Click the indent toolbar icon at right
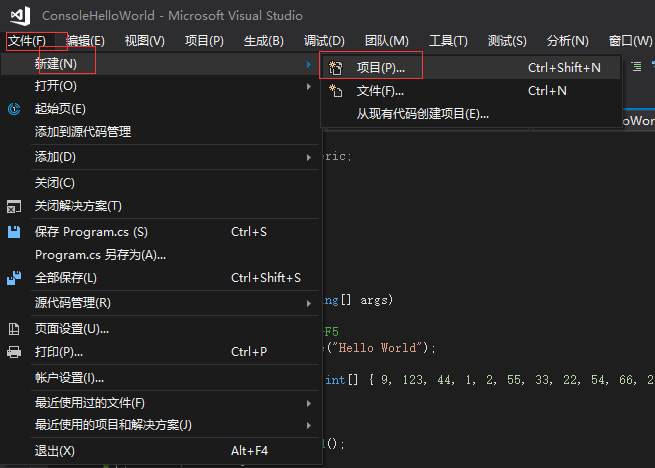Image resolution: width=655 pixels, height=468 pixels. click(636, 66)
